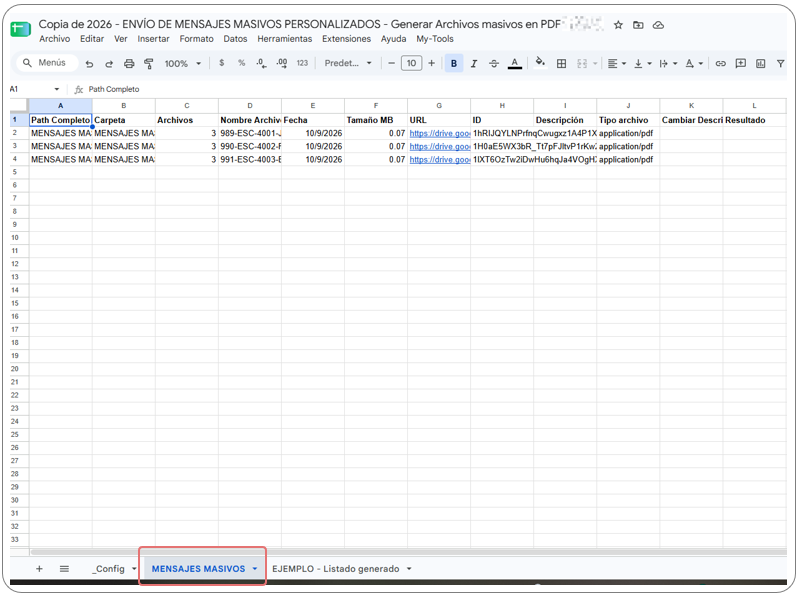Click the move to folder icon
The height and width of the screenshot is (599, 800).
[x=638, y=25]
